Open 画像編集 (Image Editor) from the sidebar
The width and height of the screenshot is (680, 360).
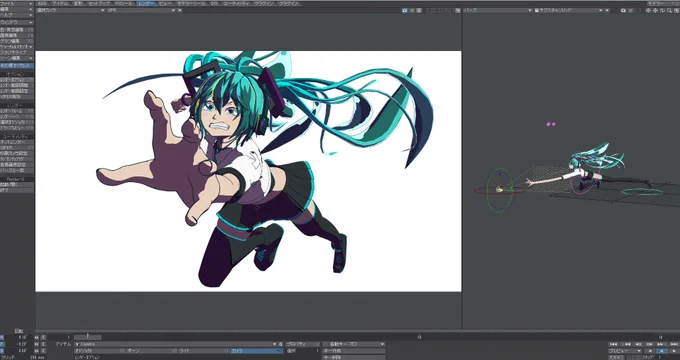coord(16,35)
